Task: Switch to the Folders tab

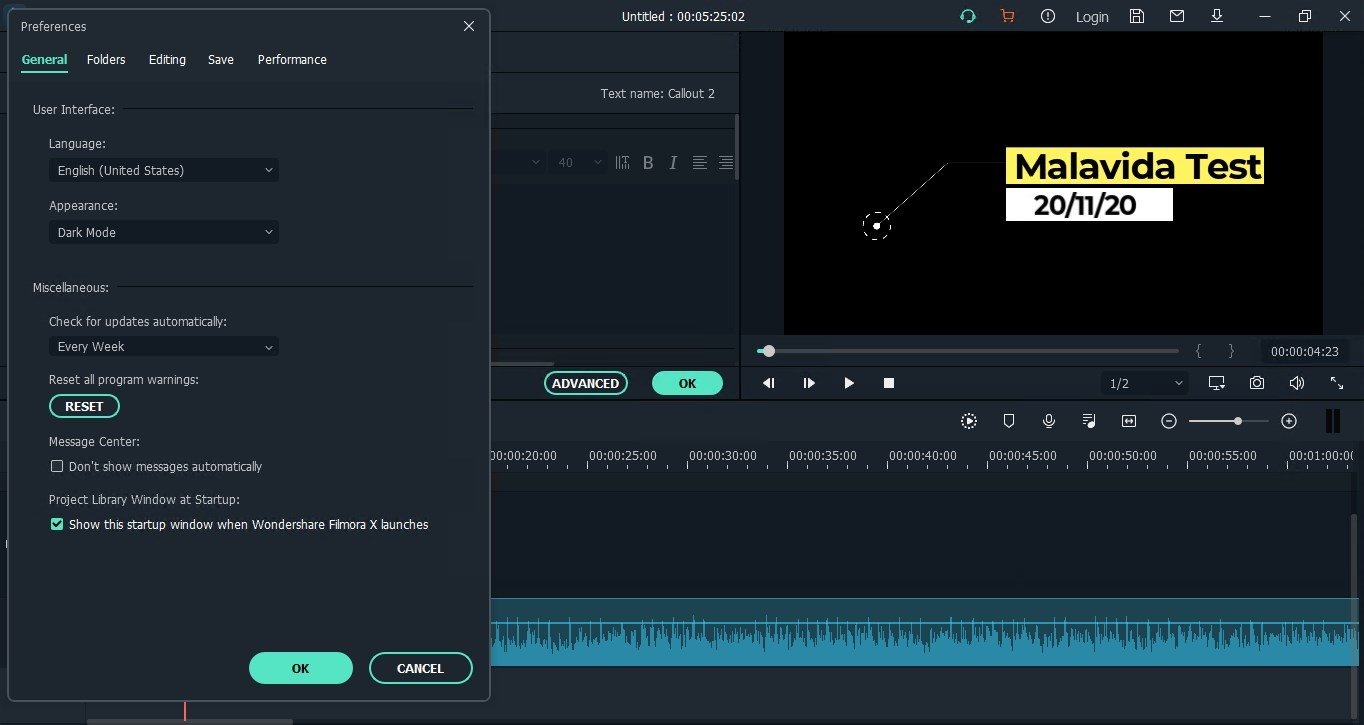Action: pos(106,59)
